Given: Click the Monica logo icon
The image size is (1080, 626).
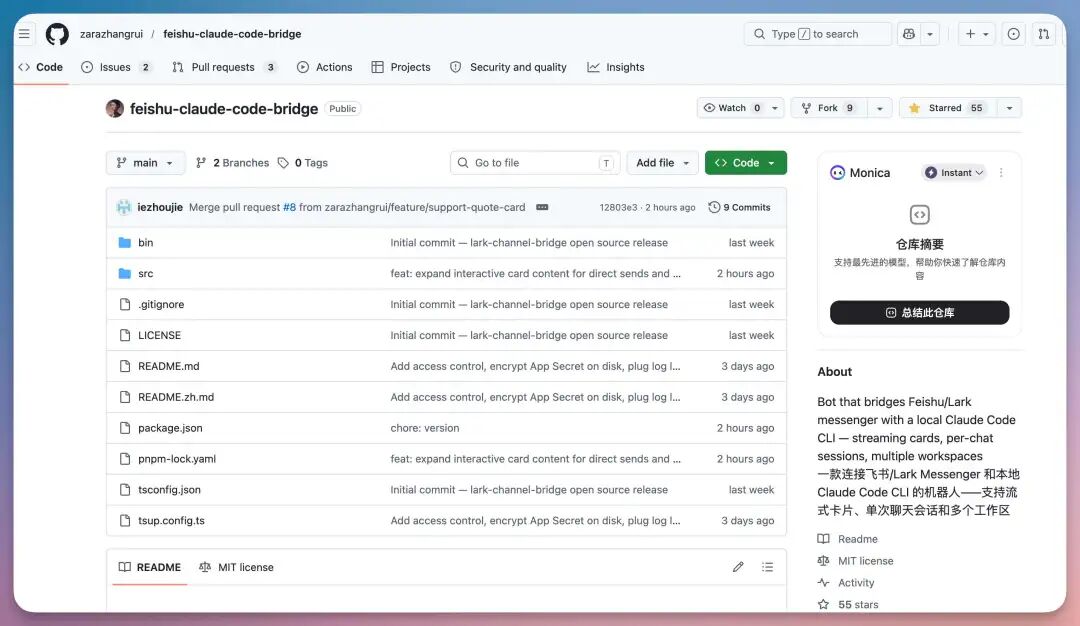Looking at the screenshot, I should coord(838,173).
